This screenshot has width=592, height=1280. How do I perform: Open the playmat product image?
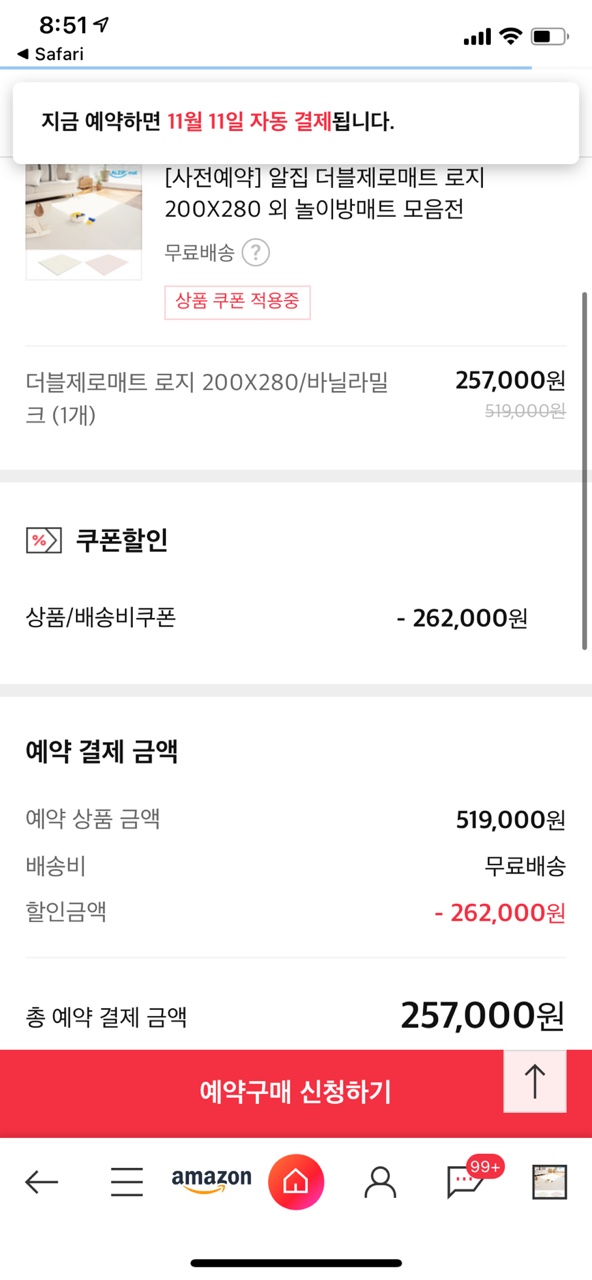84,221
